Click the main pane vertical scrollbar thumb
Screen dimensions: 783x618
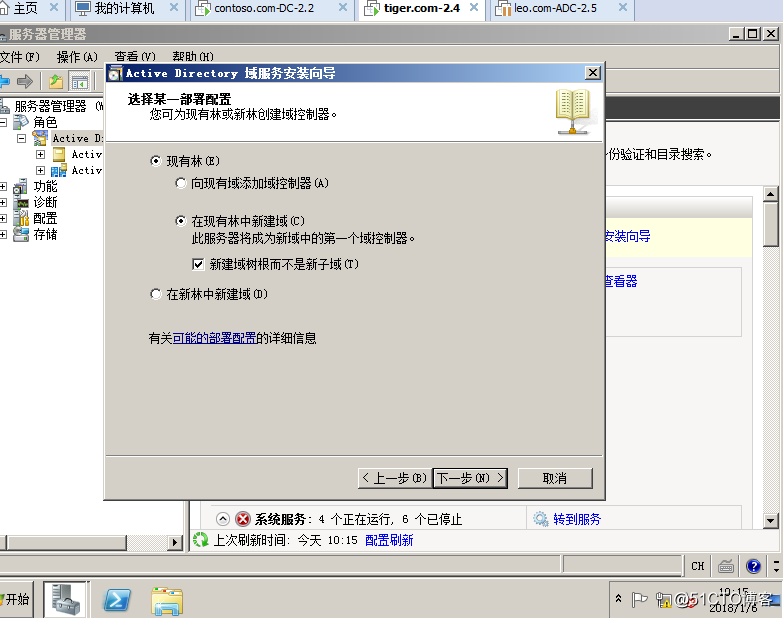(771, 224)
